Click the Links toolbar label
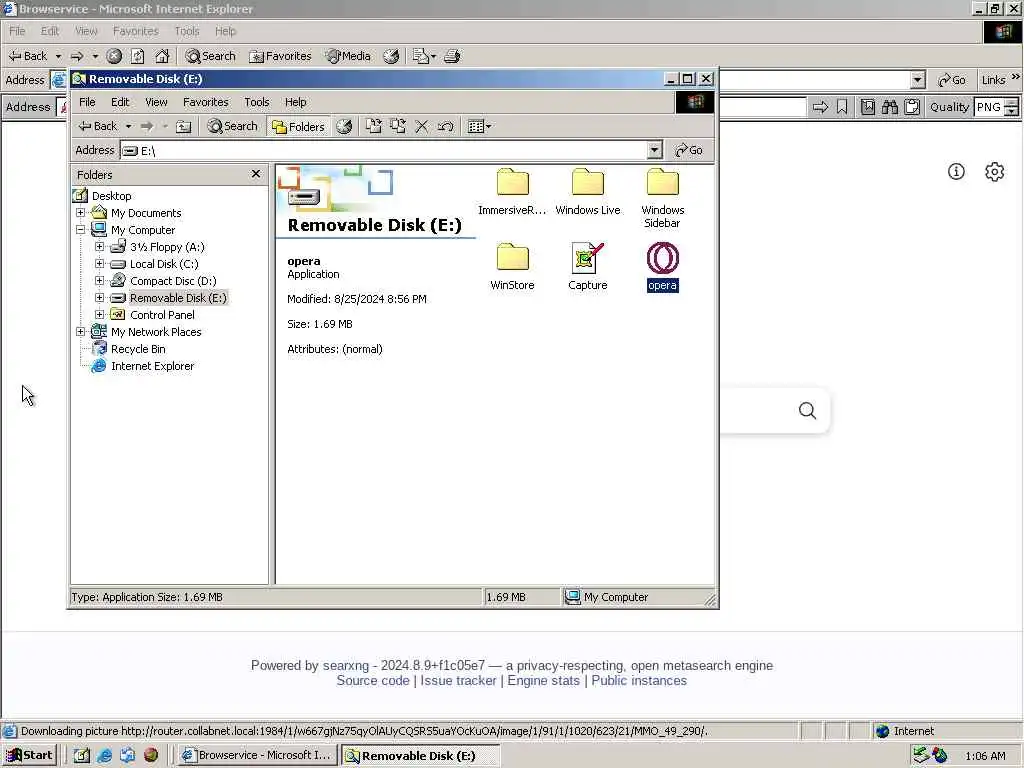 (x=993, y=80)
